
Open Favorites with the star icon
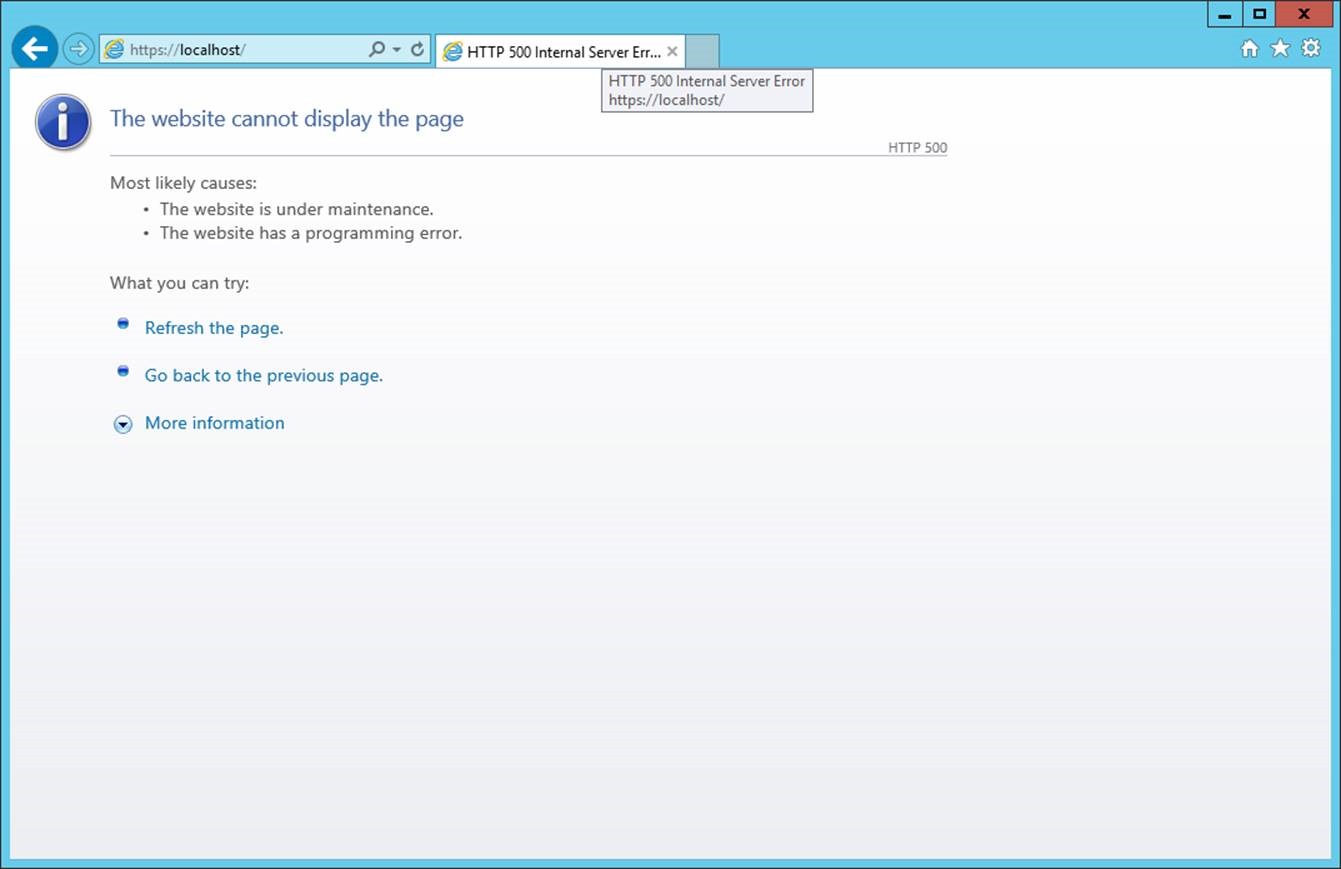click(1280, 48)
